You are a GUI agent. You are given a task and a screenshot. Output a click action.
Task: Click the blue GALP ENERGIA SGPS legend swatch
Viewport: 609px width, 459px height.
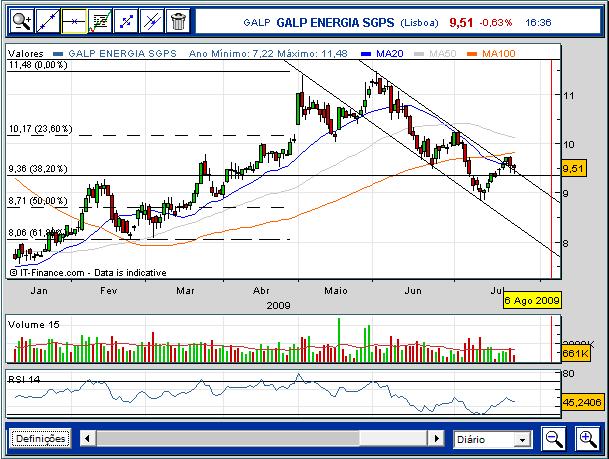[58, 54]
